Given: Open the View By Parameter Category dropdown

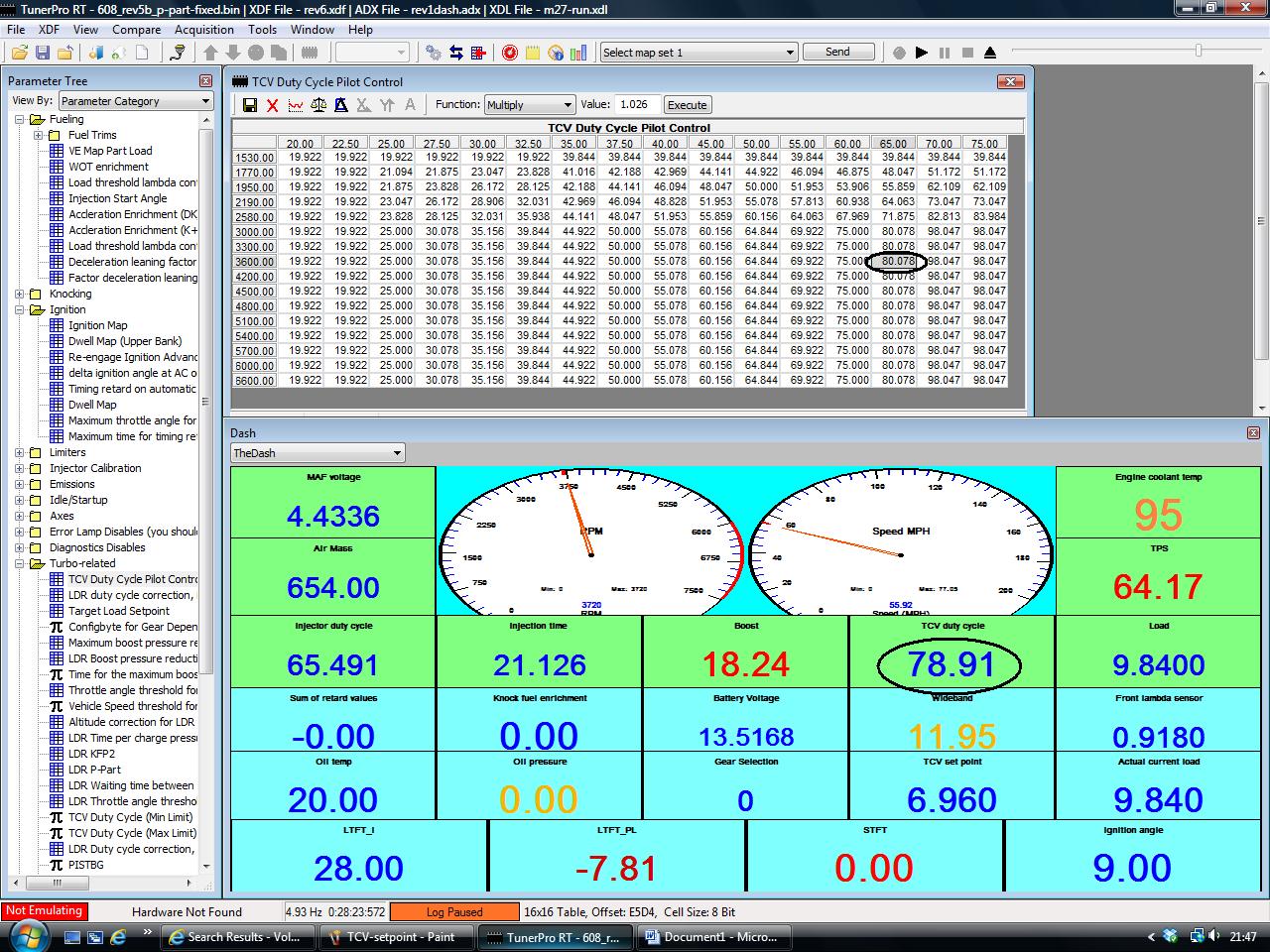Looking at the screenshot, I should coord(135,101).
